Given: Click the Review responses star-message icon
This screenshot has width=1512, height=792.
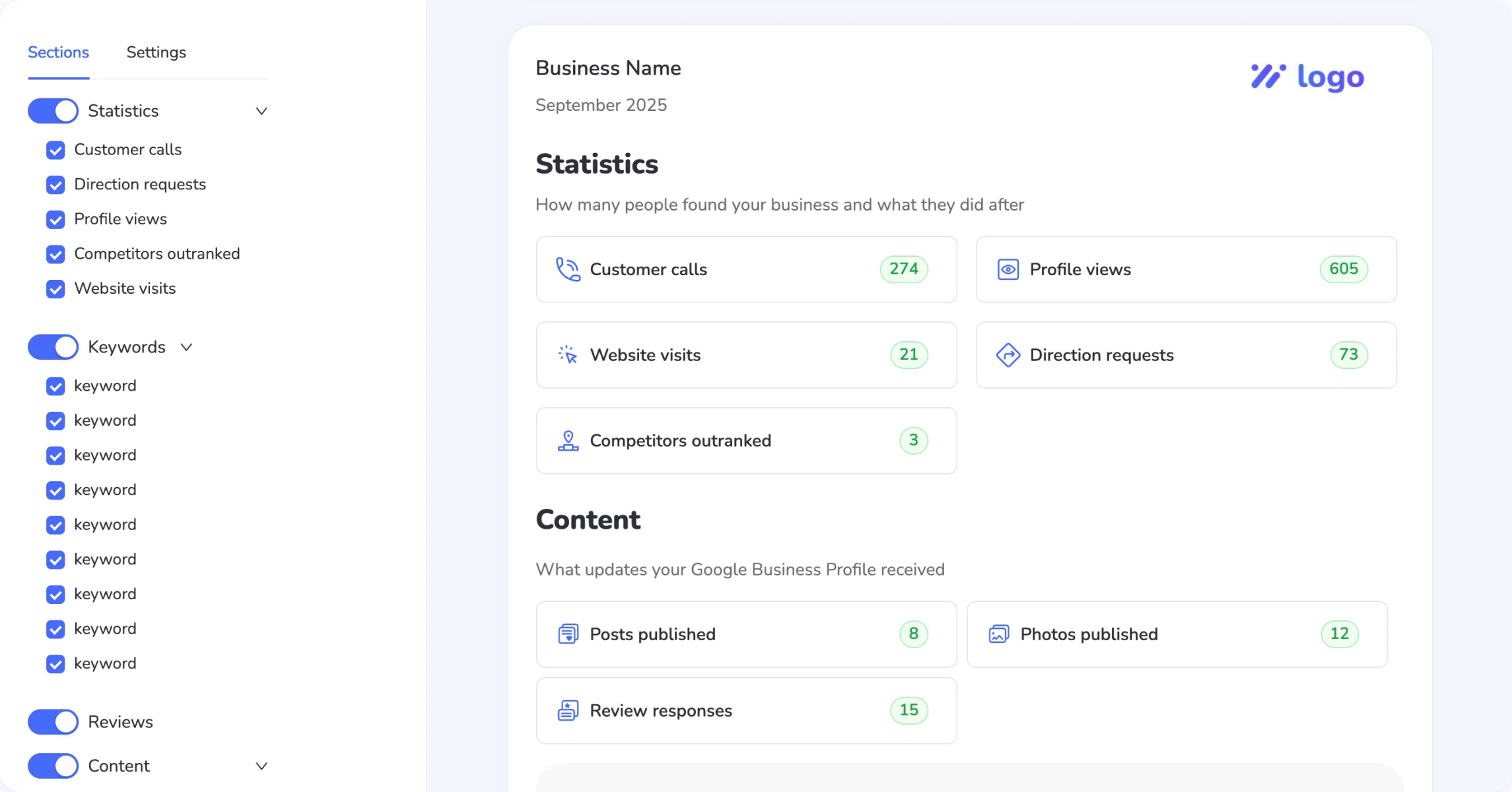Looking at the screenshot, I should [x=568, y=711].
